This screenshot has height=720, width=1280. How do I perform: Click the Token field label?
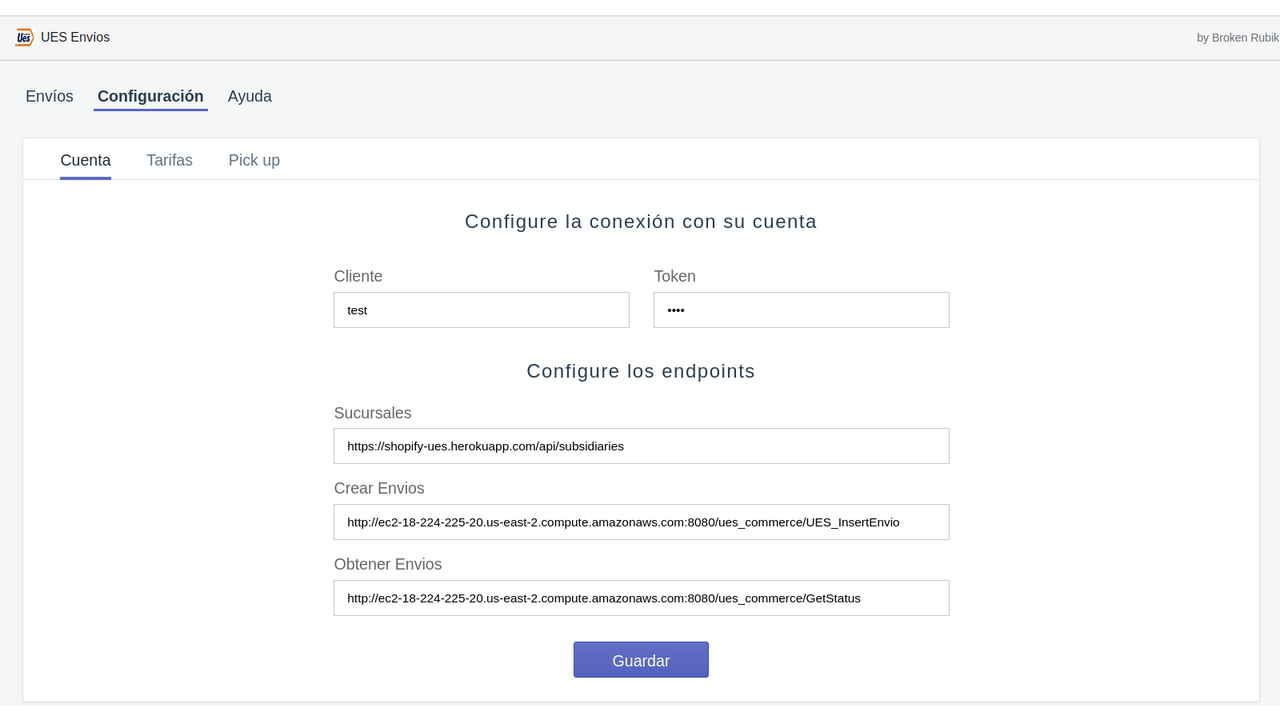pyautogui.click(x=674, y=276)
